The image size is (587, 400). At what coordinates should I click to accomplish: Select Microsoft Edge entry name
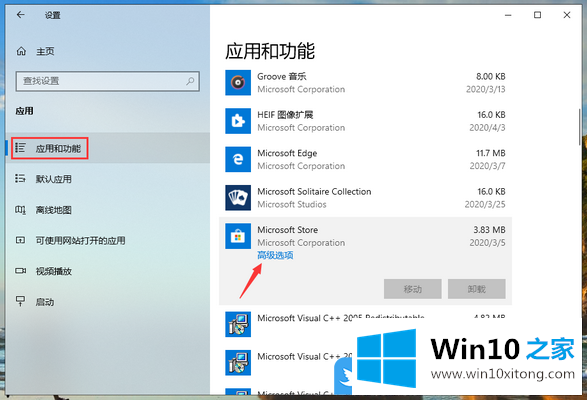pyautogui.click(x=287, y=153)
